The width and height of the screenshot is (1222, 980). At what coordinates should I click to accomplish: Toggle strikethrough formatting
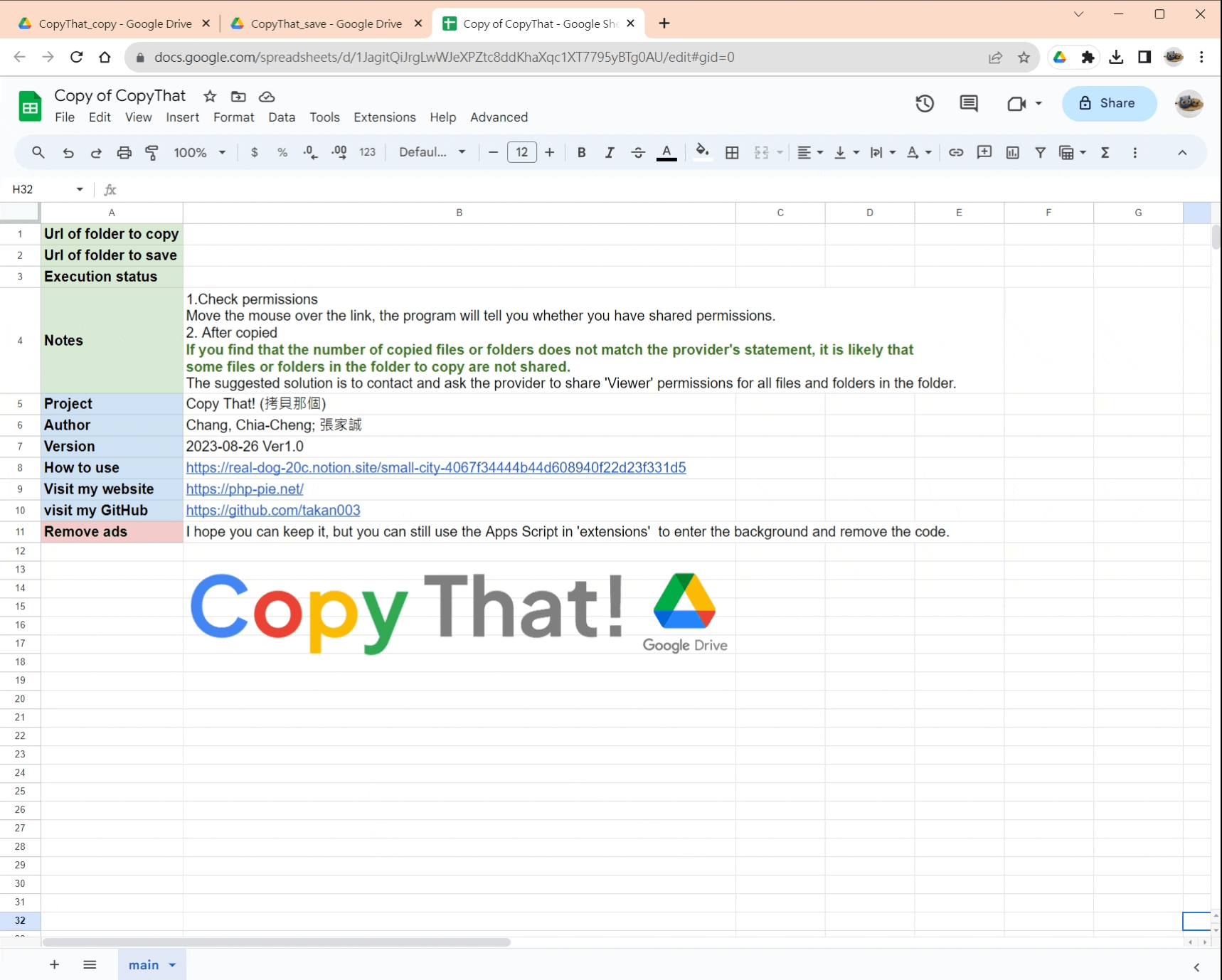tap(638, 152)
